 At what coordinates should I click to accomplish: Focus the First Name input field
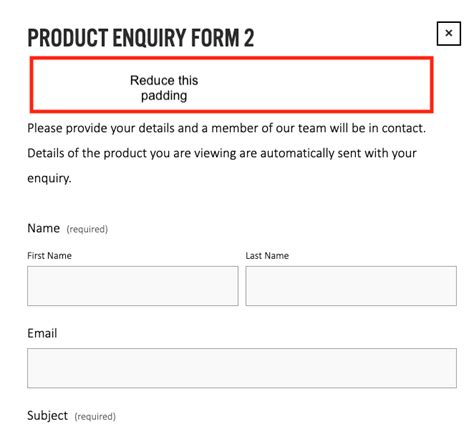[133, 286]
